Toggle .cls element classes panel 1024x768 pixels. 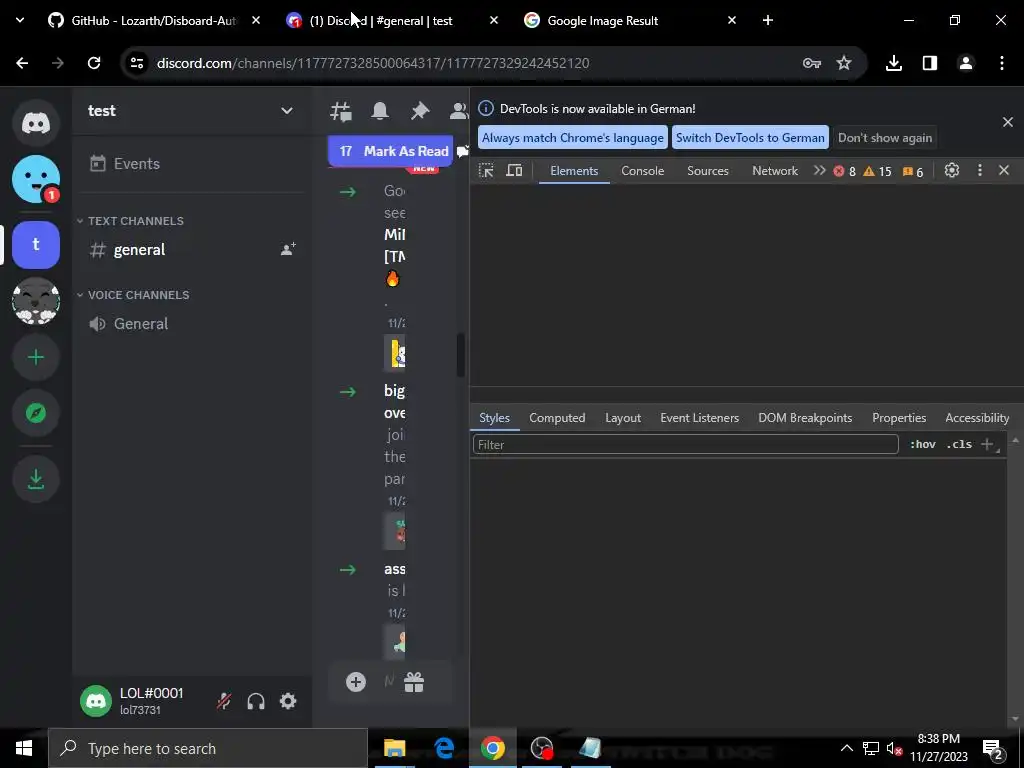959,444
